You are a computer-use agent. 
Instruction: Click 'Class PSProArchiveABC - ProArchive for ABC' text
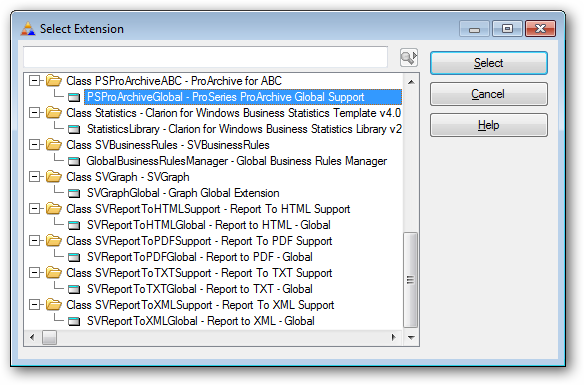174,81
